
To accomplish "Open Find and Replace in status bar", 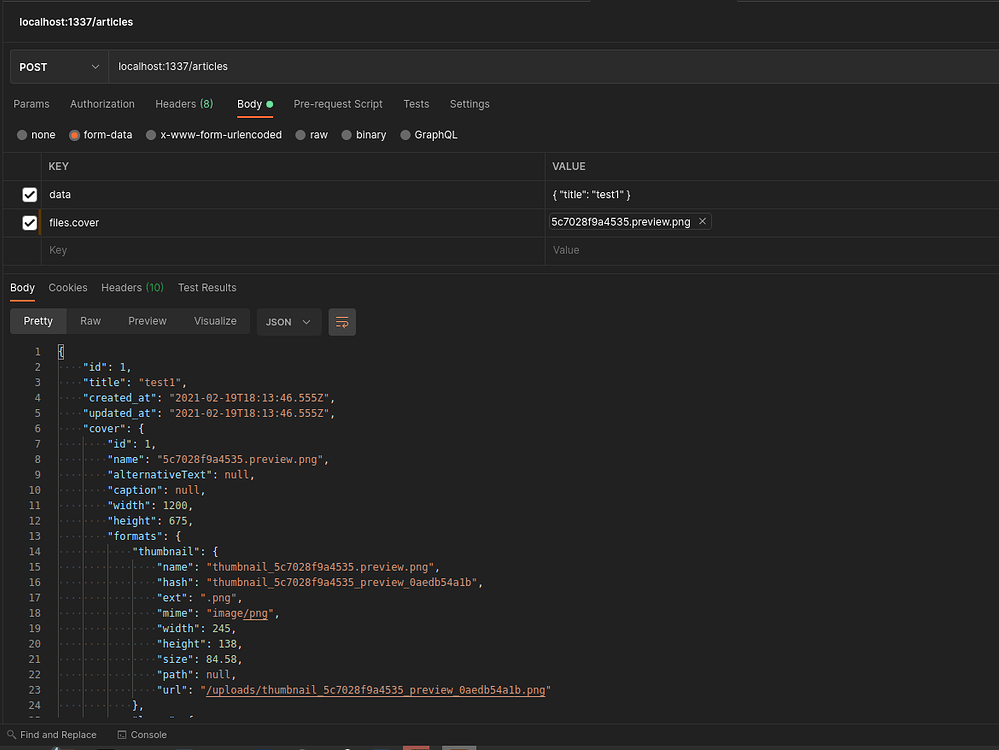I will pyautogui.click(x=51, y=735).
